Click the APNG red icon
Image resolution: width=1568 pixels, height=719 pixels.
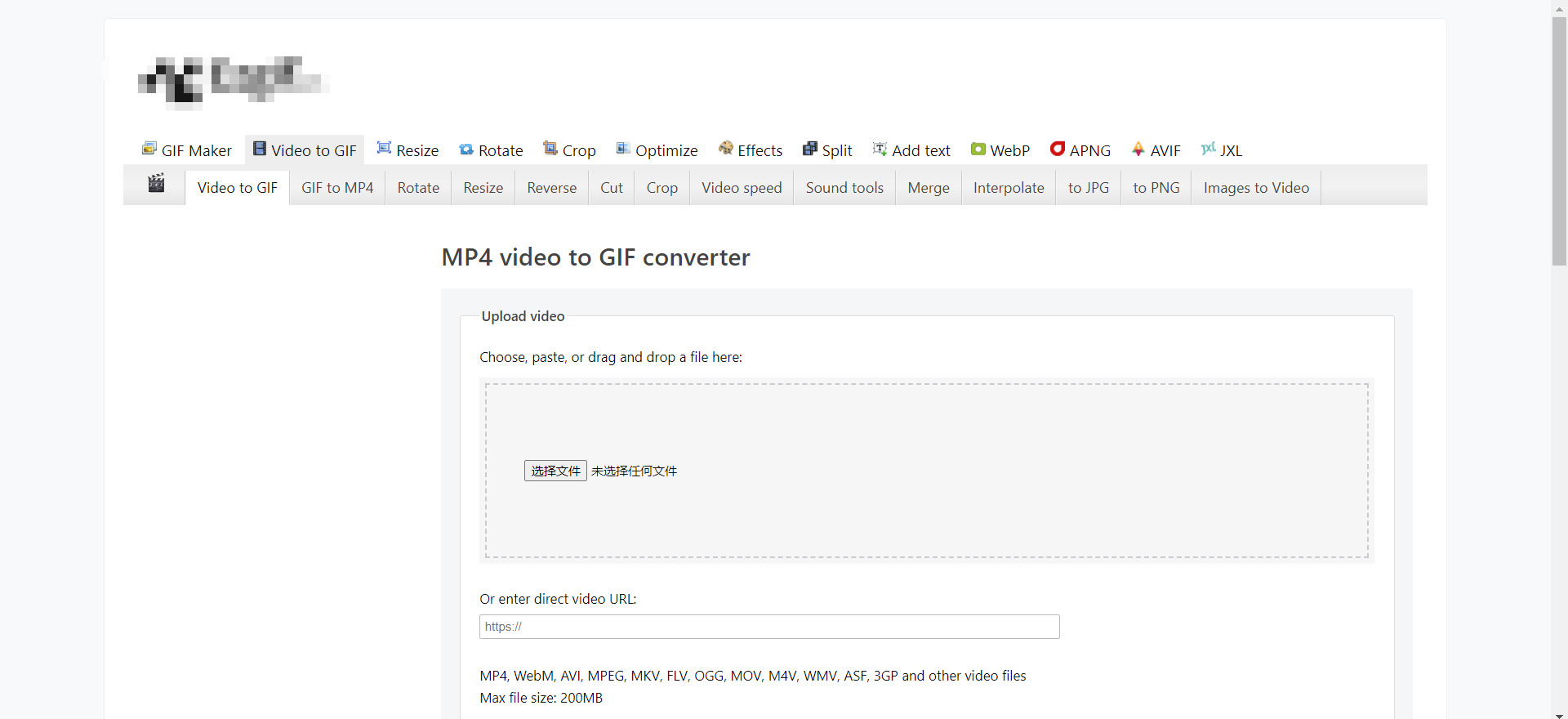pyautogui.click(x=1058, y=148)
